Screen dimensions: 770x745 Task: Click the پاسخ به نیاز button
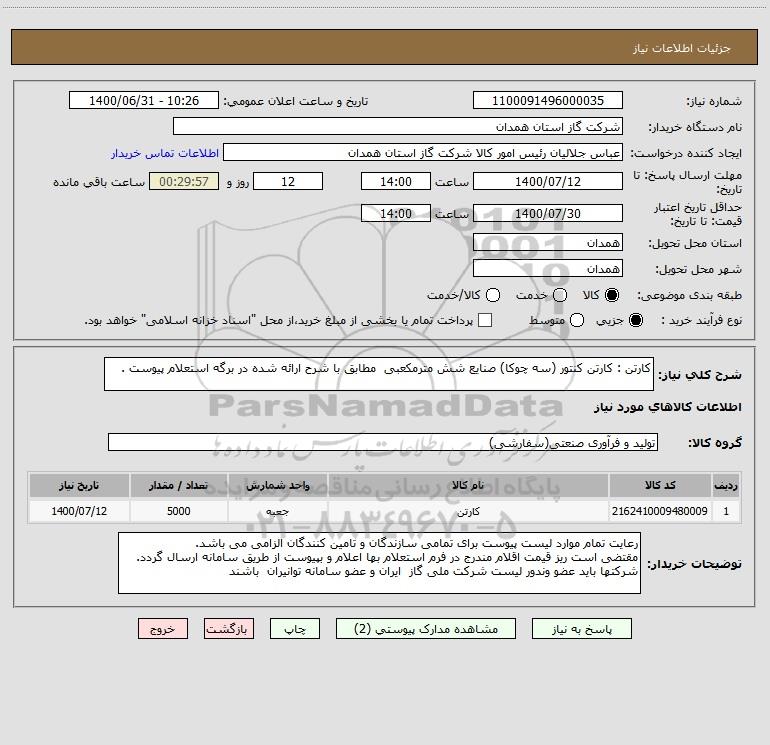tap(581, 629)
